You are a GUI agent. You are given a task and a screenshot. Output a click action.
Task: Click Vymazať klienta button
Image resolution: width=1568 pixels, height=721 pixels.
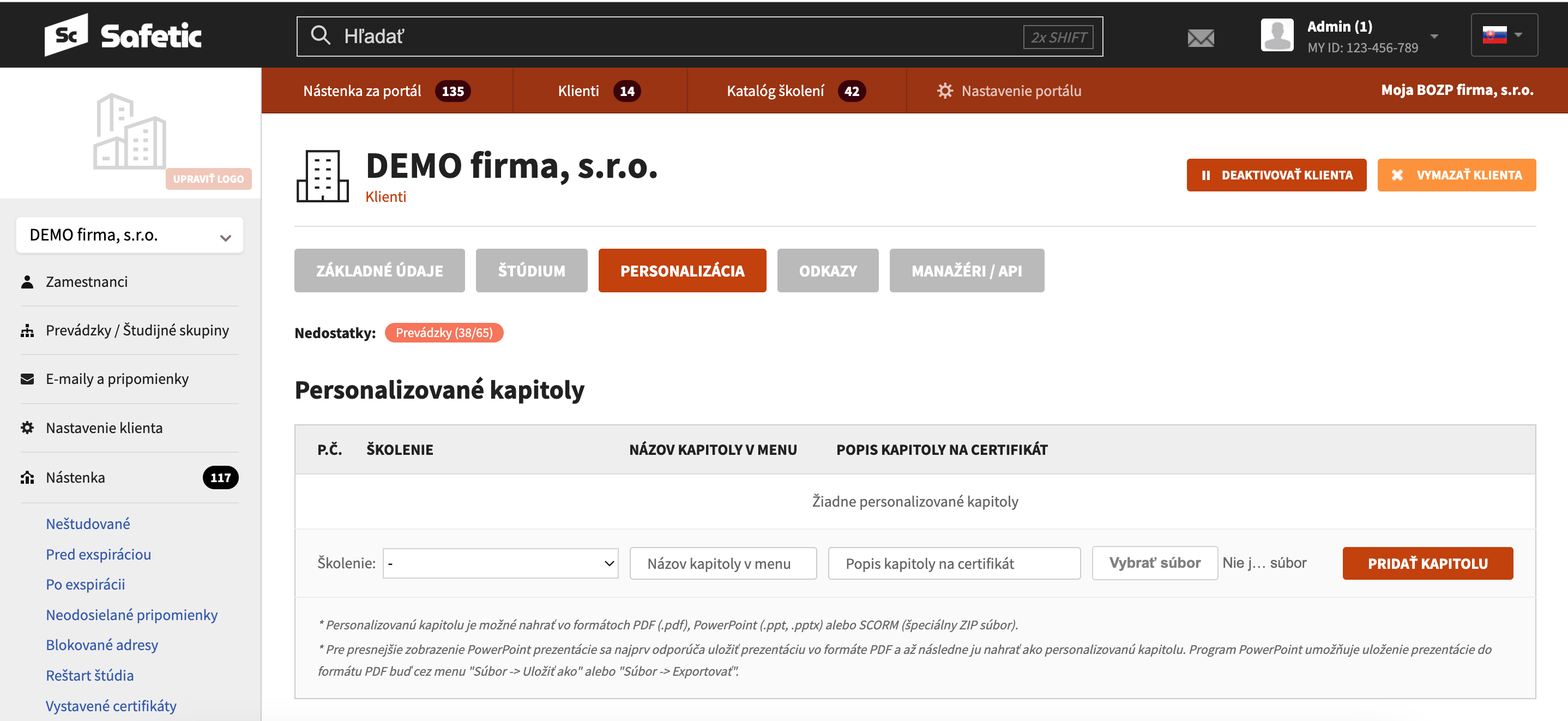[x=1457, y=176]
